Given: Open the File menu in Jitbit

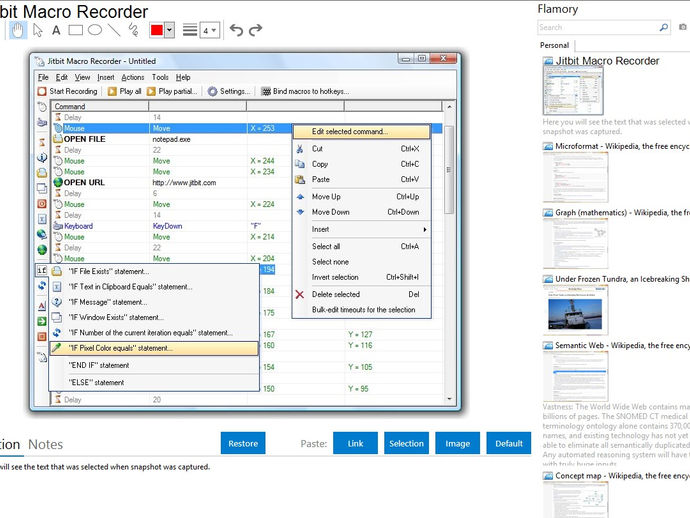Looking at the screenshot, I should click(43, 77).
